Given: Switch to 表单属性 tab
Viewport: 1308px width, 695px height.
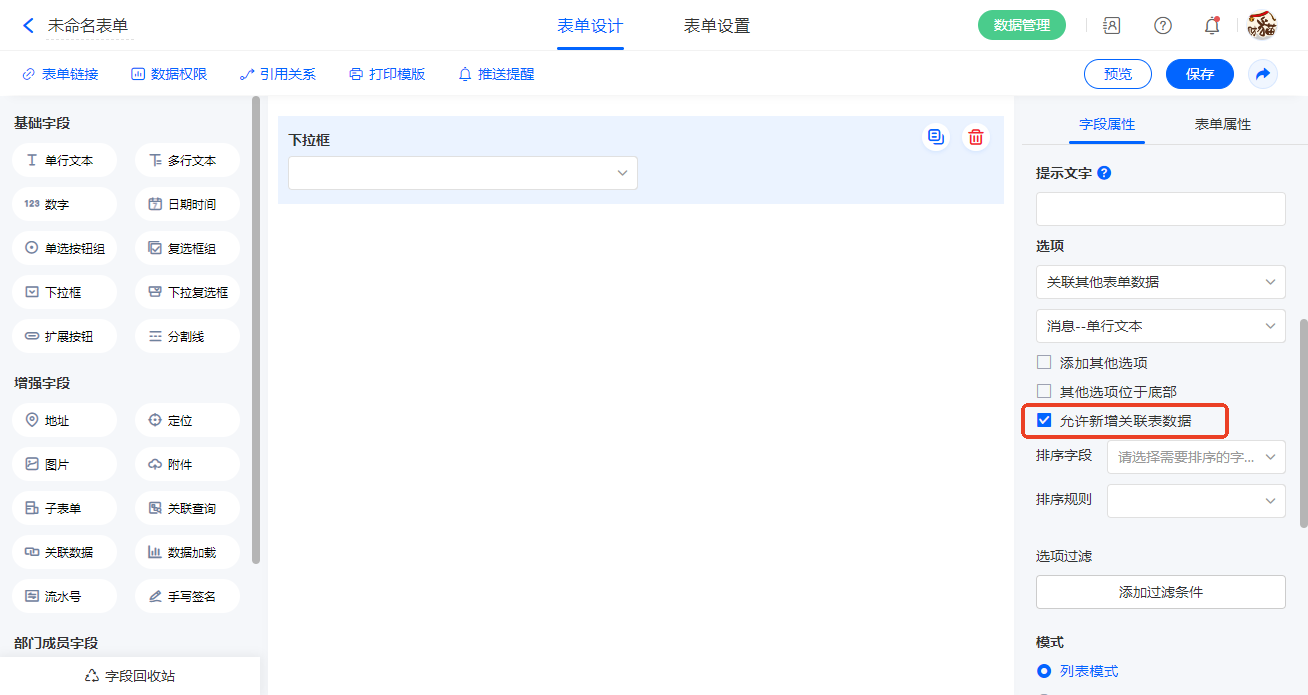Looking at the screenshot, I should coord(1222,125).
